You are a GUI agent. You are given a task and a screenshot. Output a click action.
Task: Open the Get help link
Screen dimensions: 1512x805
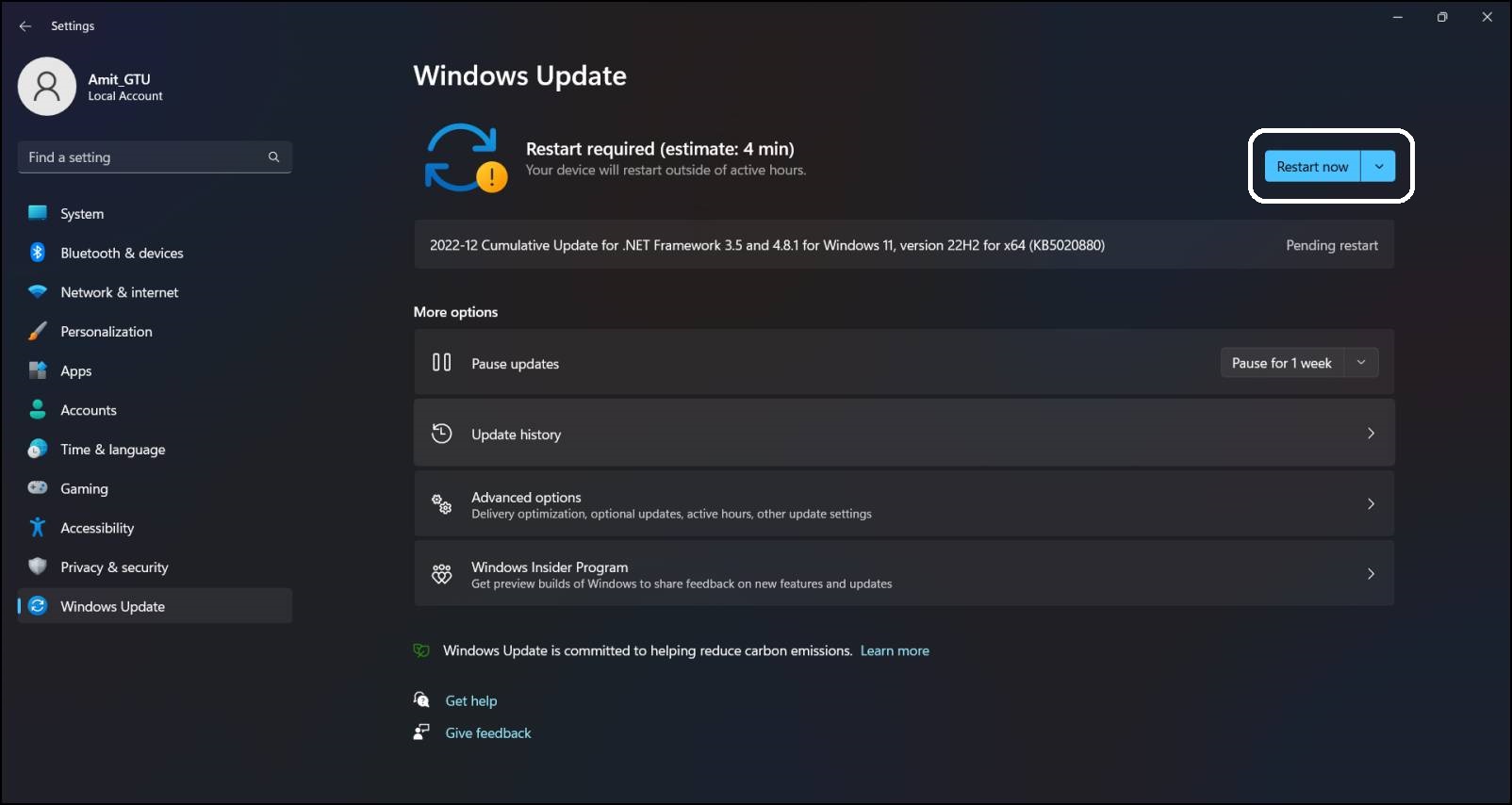point(471,700)
